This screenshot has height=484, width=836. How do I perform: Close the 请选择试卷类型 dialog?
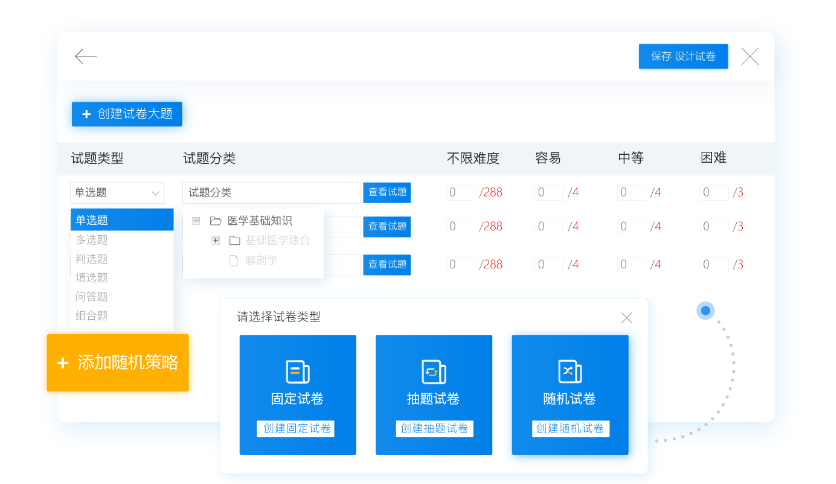click(626, 318)
